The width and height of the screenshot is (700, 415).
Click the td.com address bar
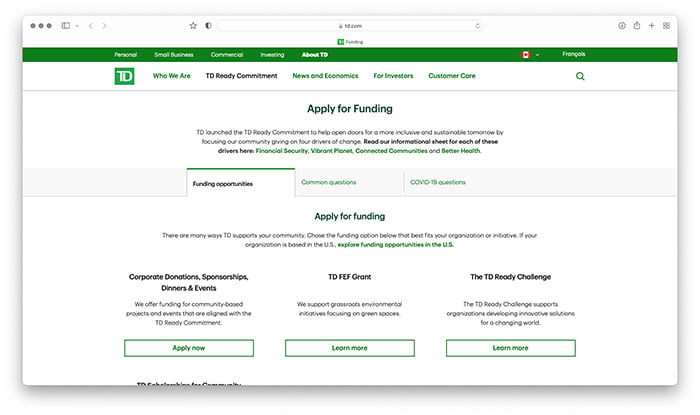pos(350,26)
